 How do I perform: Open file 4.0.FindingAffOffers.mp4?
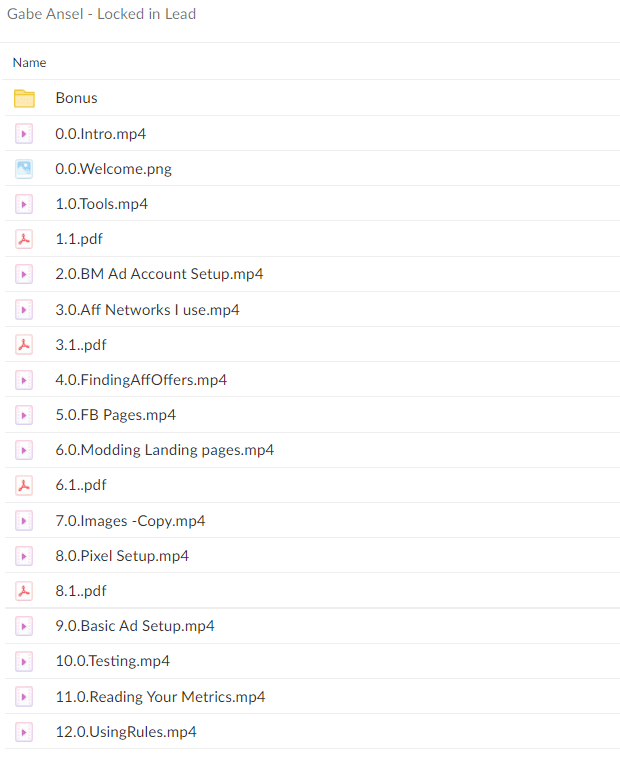pos(141,380)
